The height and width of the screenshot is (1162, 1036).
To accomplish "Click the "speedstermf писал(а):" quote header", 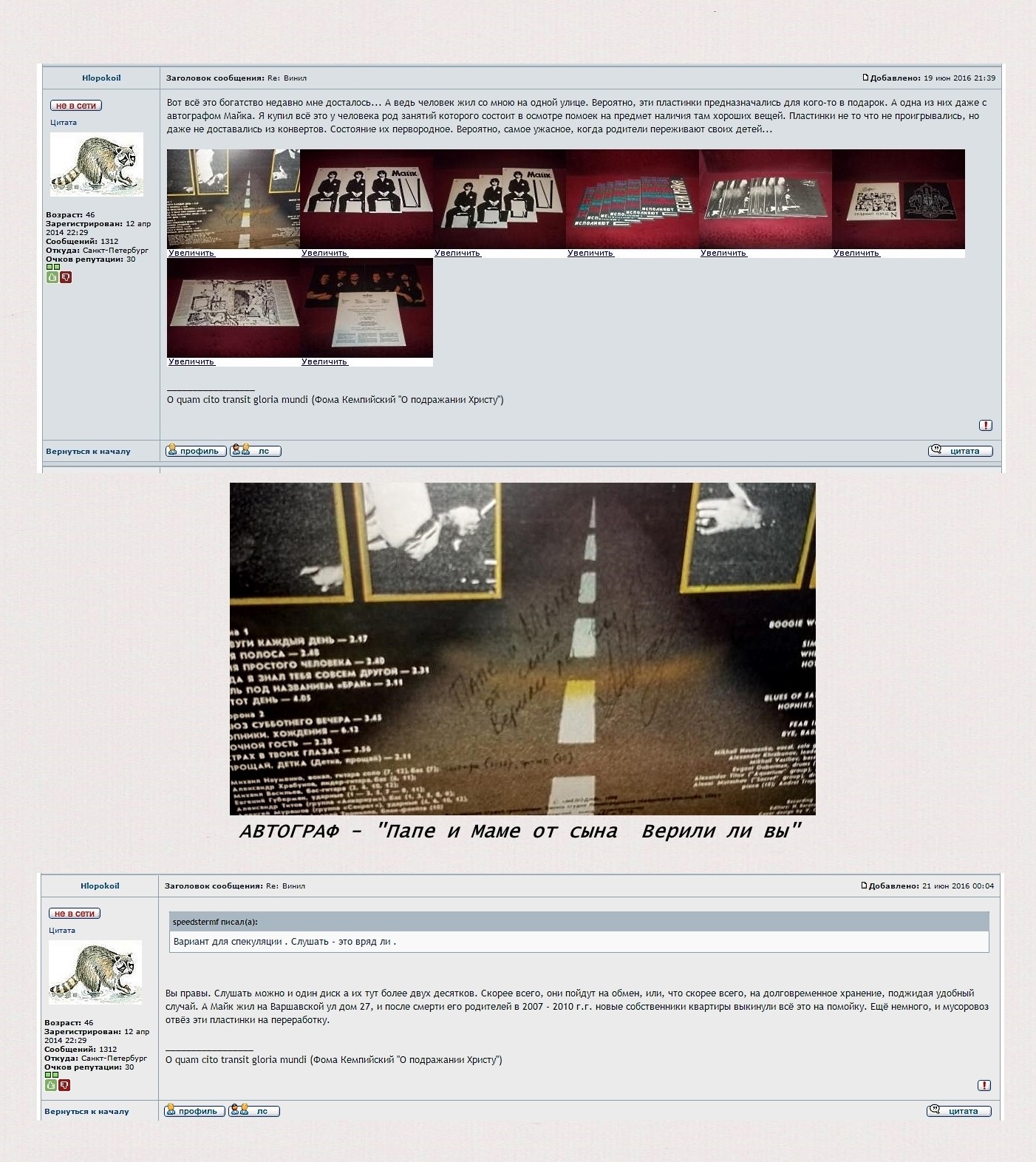I will (215, 922).
